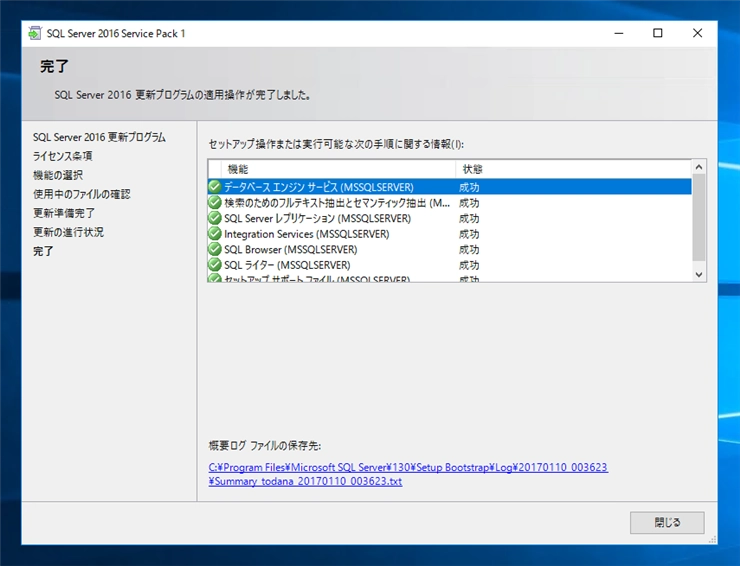Screen dimensions: 740x566
Task: Click the 更新の進行状況 step in sidebar
Action: [x=68, y=232]
